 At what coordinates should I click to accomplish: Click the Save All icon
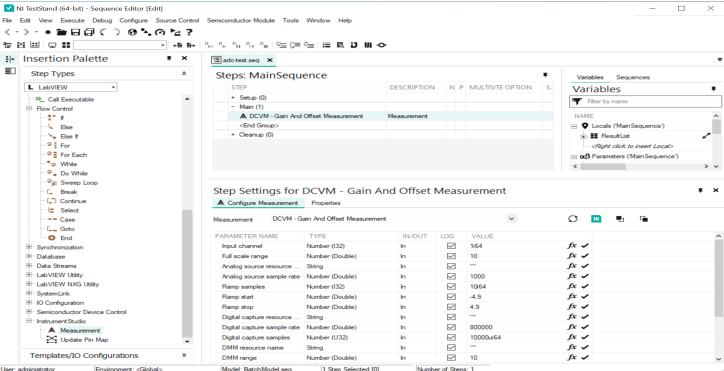[x=90, y=32]
